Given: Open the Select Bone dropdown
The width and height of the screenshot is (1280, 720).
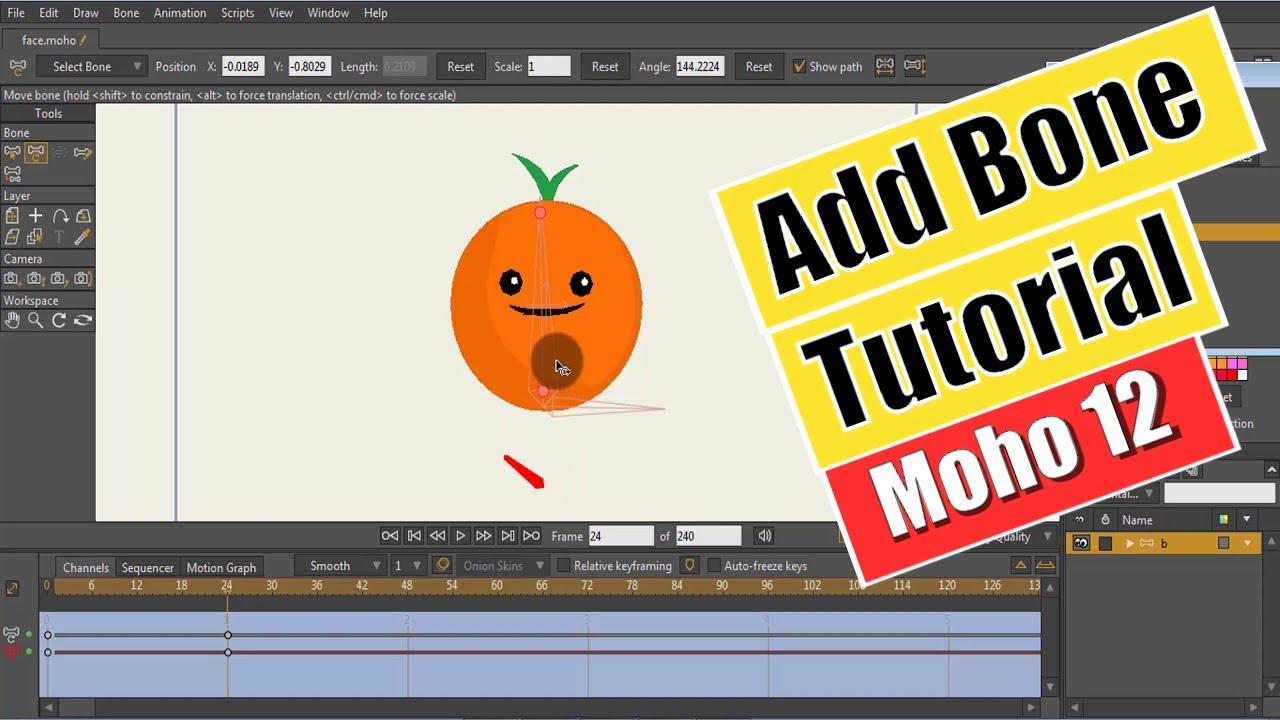Looking at the screenshot, I should pyautogui.click(x=91, y=66).
